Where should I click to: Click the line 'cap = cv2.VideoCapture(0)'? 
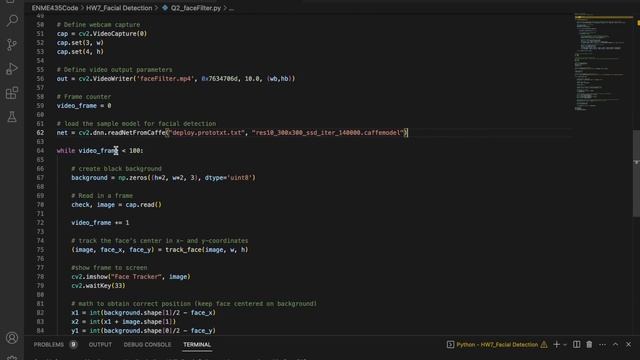click(102, 33)
